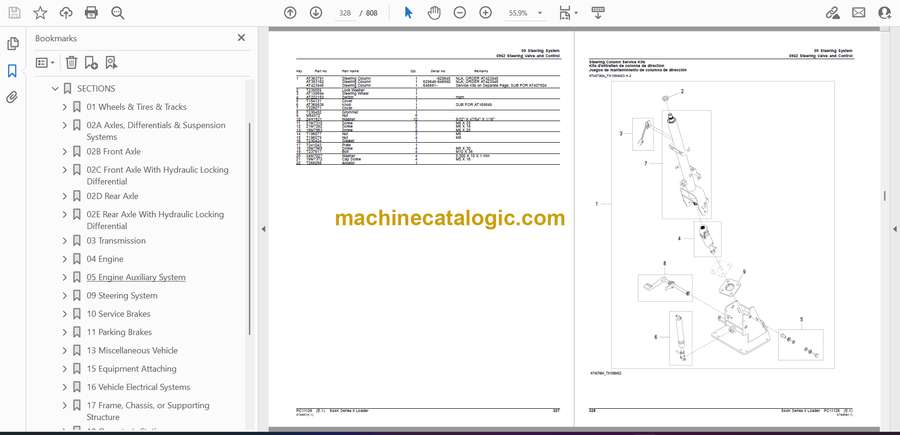Screen dimensions: 900x435
Task: Choose the selection arrow tool
Action: tap(408, 13)
